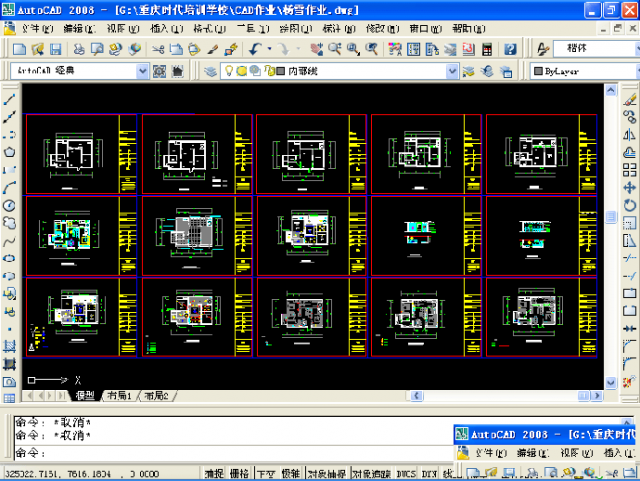Toggle 捕捉 snap mode in status bar
Image resolution: width=640 pixels, height=481 pixels.
(214, 473)
